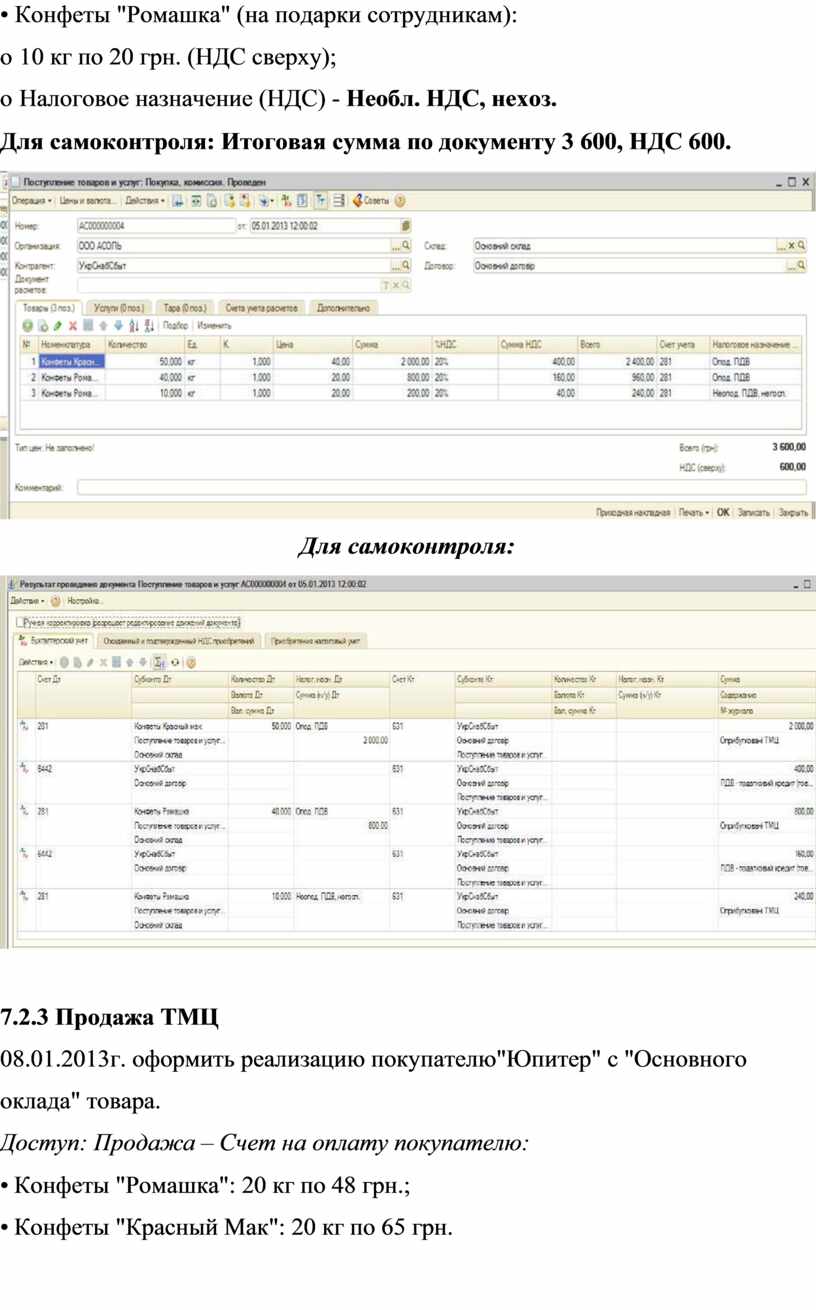
Task: Click the Закрыть button
Action: 793,512
